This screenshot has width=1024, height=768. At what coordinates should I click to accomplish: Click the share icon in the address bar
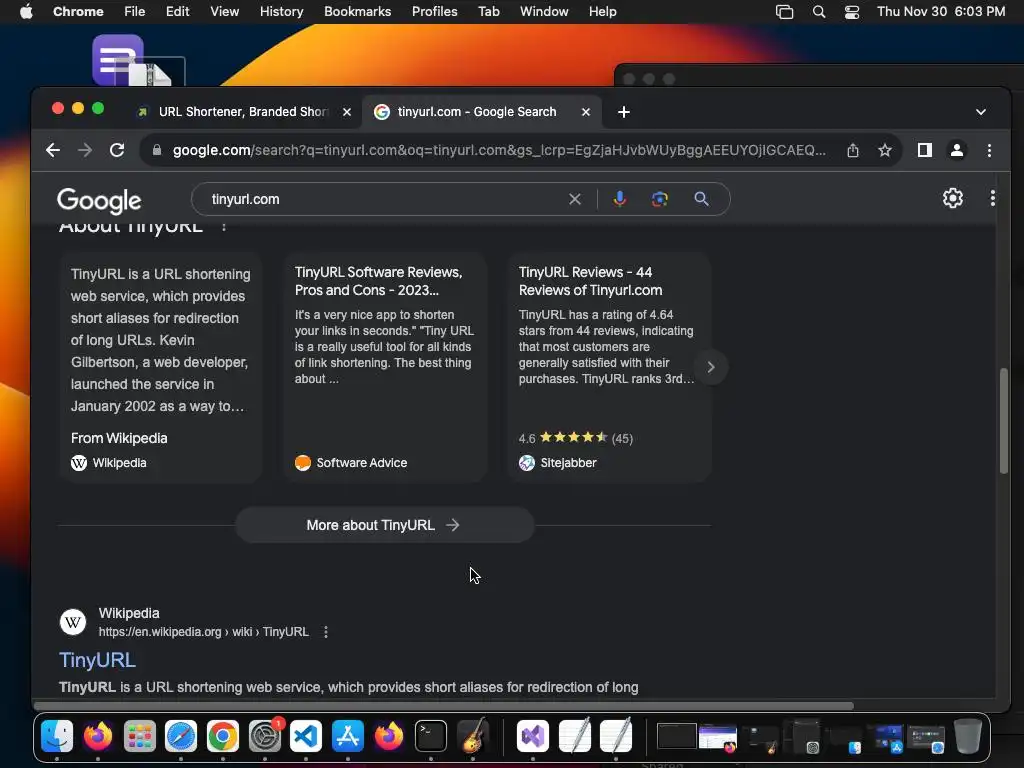853,151
